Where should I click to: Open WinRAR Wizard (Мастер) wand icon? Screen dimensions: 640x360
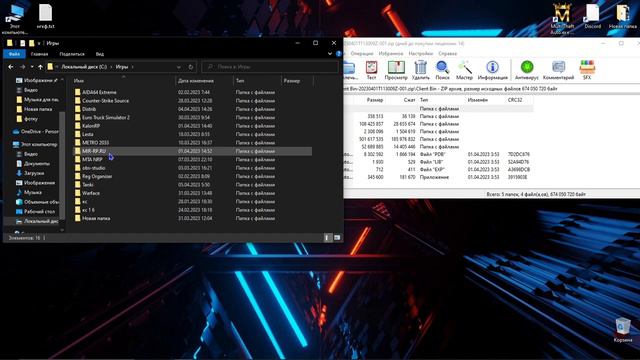pyautogui.click(x=464, y=70)
